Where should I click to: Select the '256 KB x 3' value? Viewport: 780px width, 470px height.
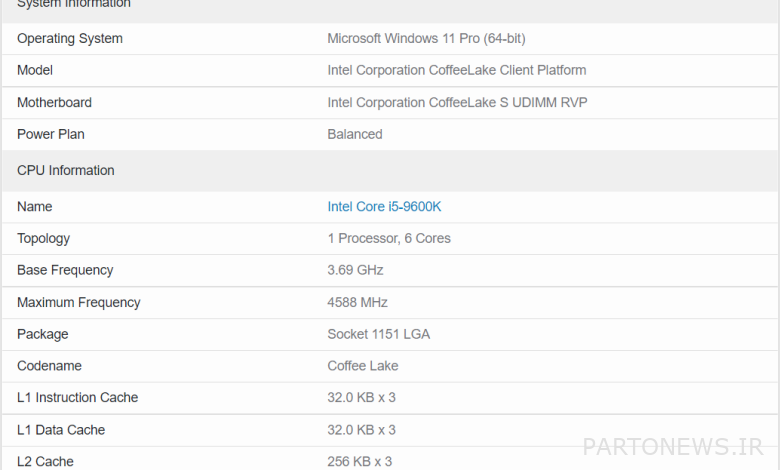tap(359, 462)
